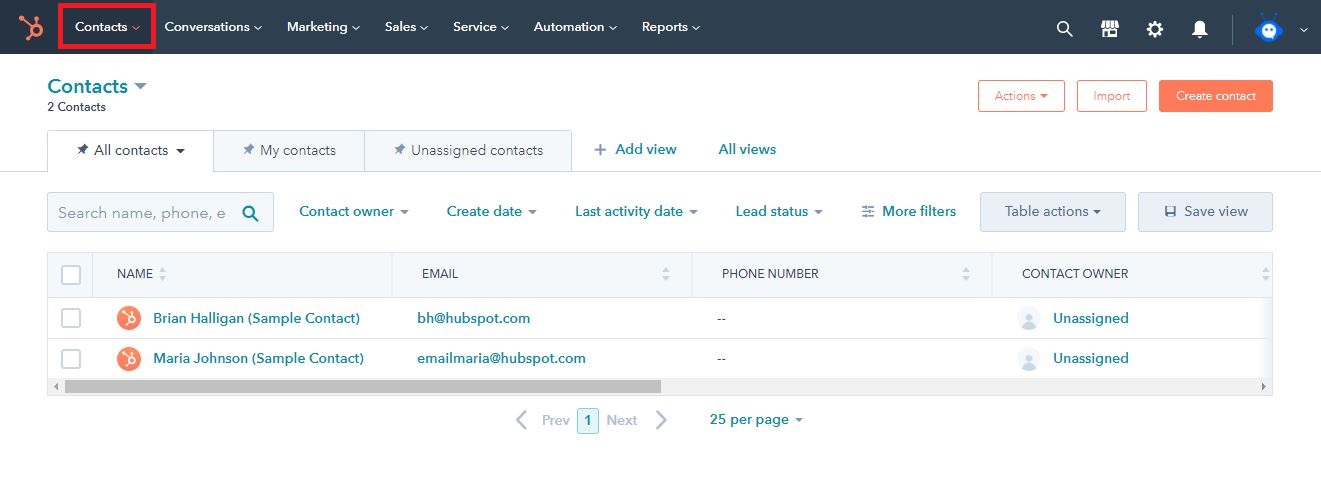Go to next page arrow

point(661,420)
